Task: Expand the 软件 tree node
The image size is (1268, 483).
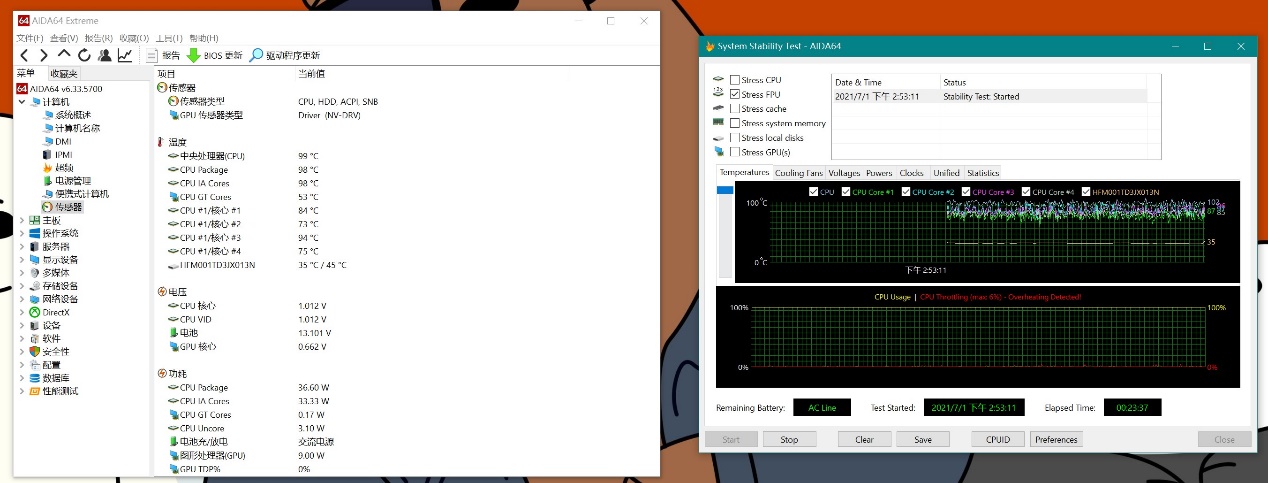Action: click(x=22, y=338)
